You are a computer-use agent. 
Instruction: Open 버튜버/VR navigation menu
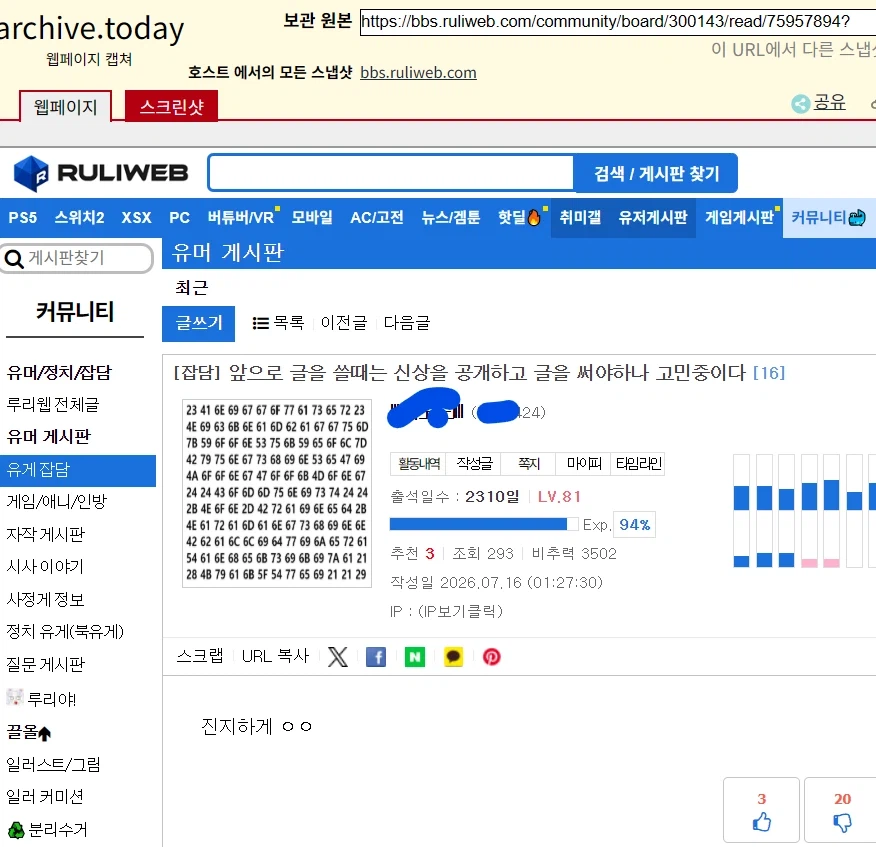coord(241,217)
